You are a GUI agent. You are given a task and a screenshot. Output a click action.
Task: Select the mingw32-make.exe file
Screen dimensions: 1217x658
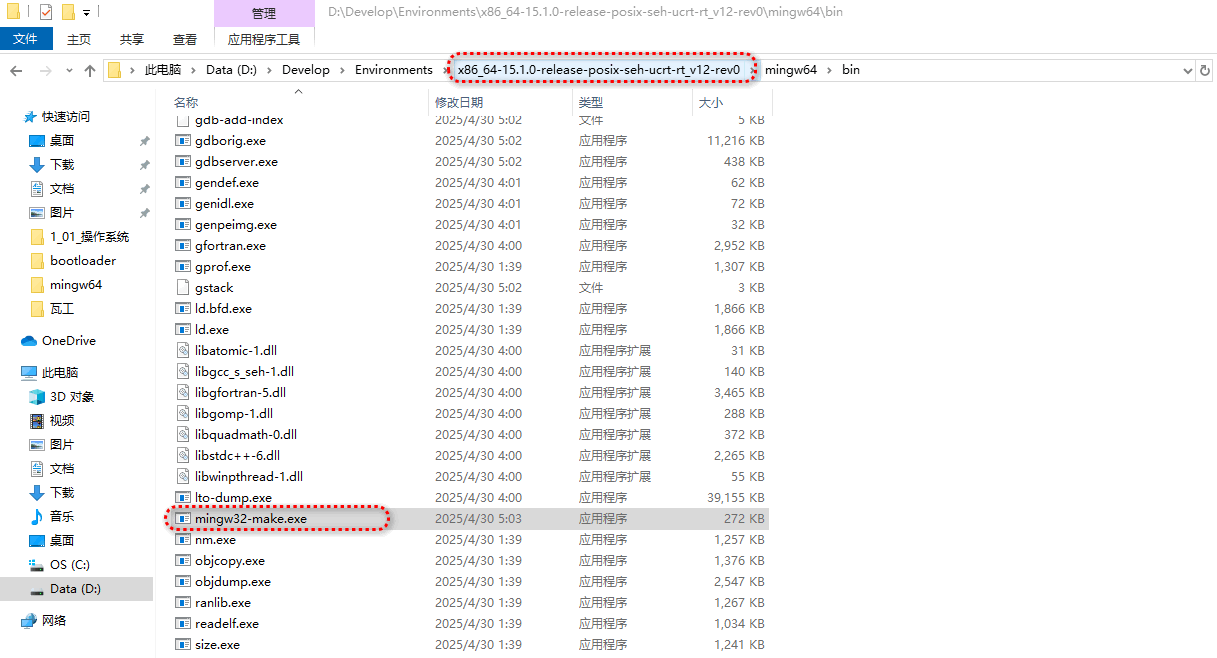click(251, 519)
